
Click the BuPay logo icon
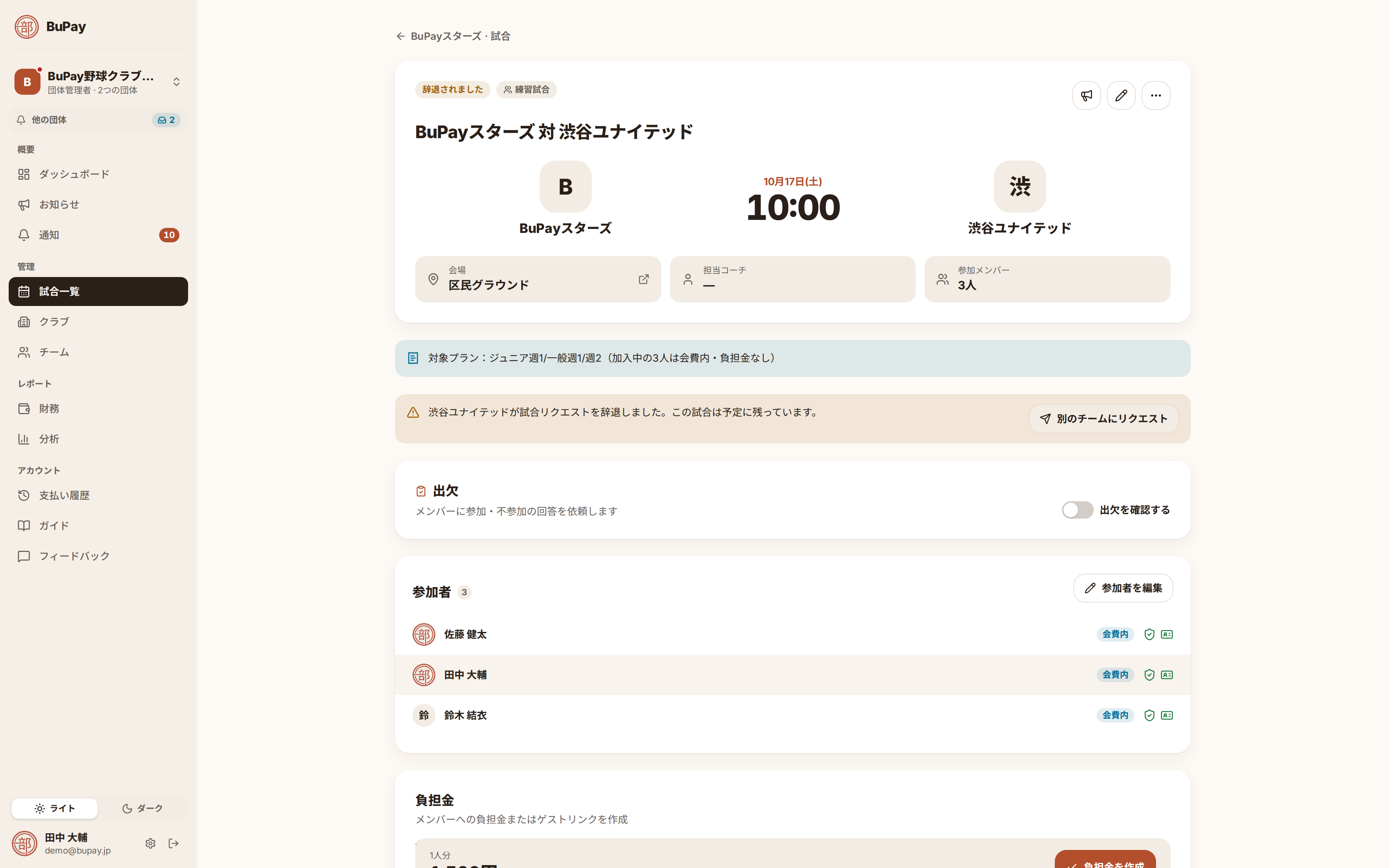(x=26, y=26)
